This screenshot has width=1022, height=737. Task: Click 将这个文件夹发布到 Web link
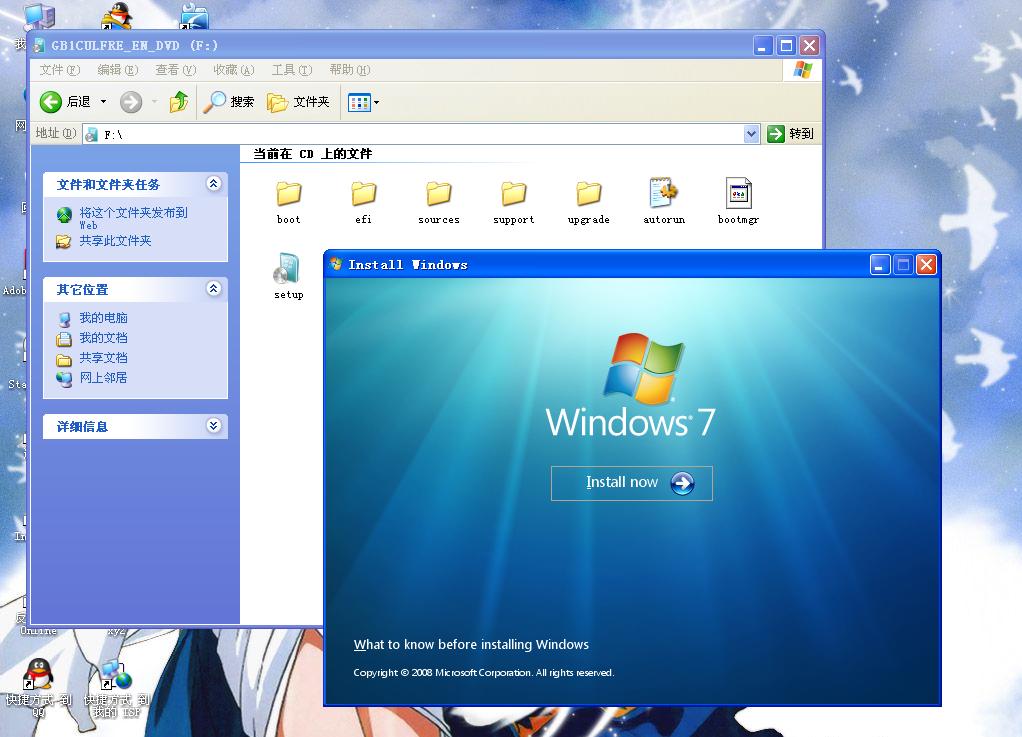point(133,218)
